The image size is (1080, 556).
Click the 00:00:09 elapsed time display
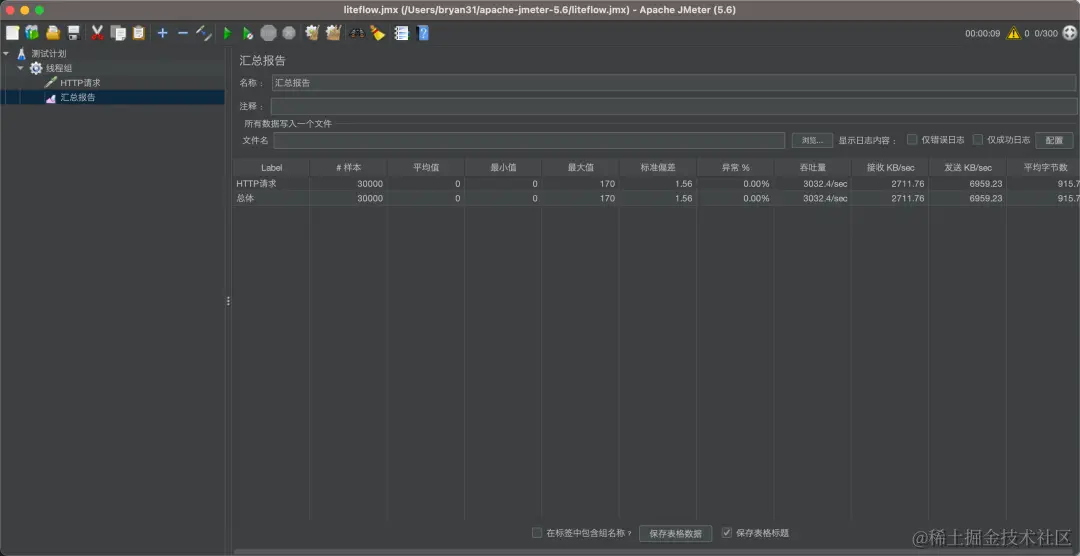pos(982,33)
